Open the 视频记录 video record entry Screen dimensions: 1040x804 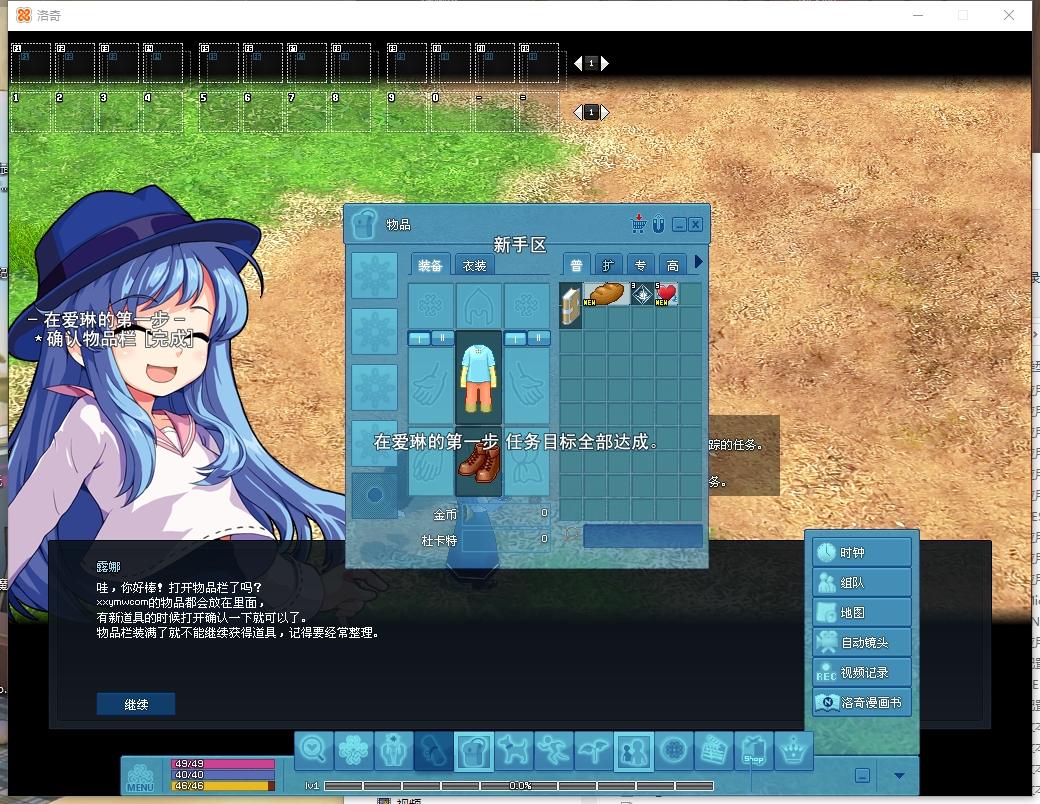862,672
